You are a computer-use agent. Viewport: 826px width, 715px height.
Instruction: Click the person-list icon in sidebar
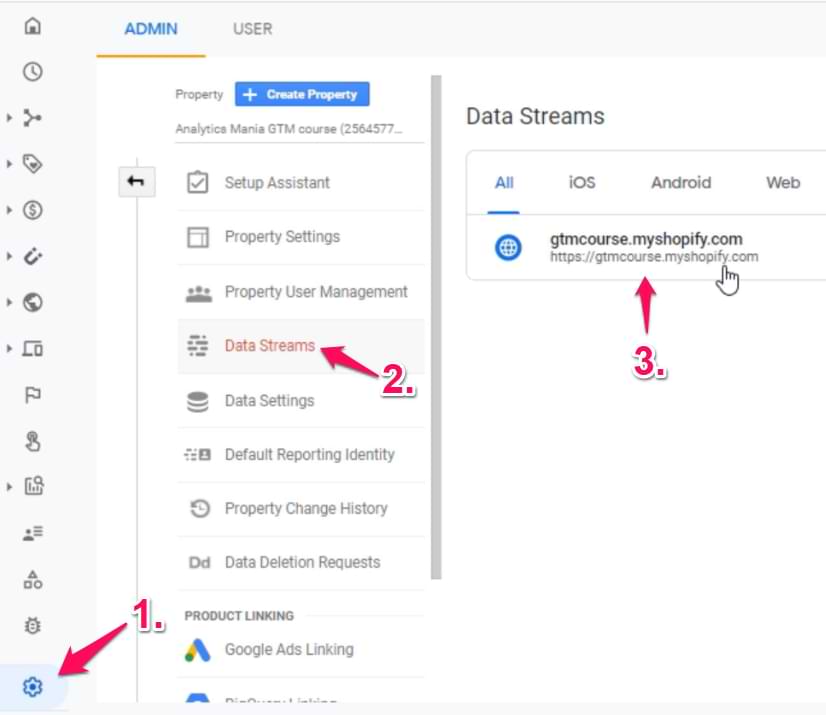32,533
